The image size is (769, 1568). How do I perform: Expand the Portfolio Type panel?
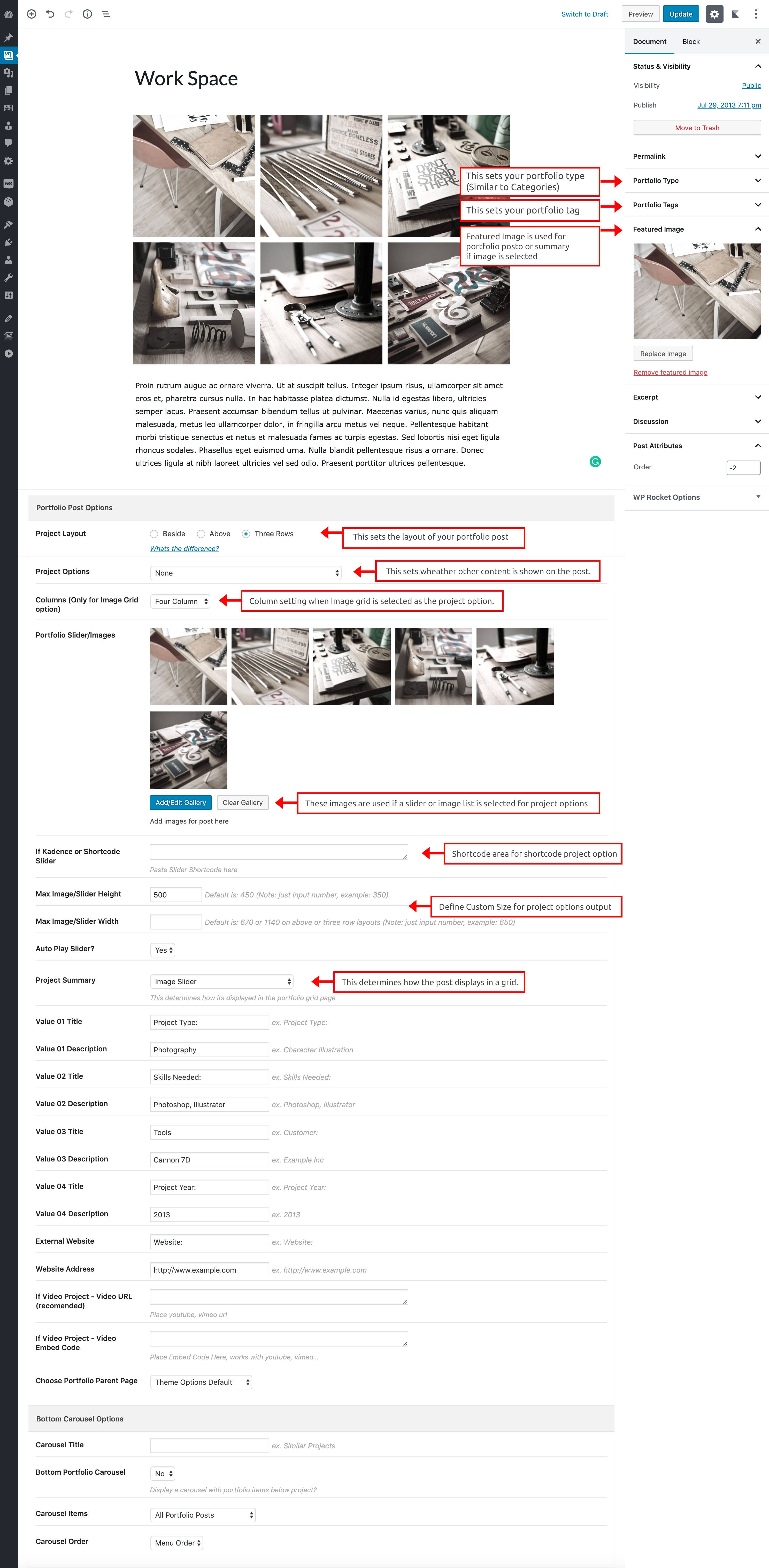pyautogui.click(x=697, y=181)
